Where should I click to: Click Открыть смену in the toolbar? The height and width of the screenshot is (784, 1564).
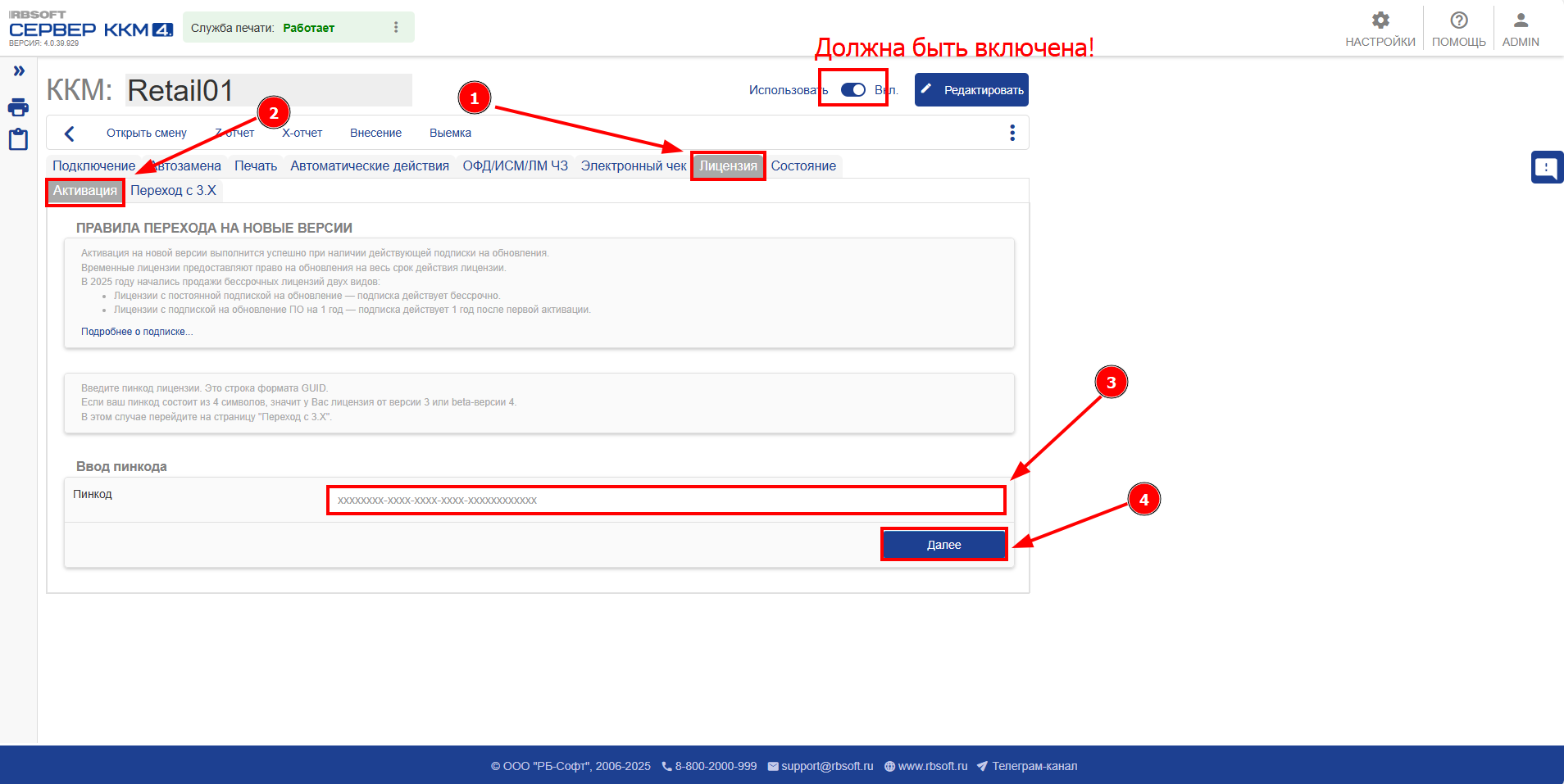pyautogui.click(x=147, y=134)
